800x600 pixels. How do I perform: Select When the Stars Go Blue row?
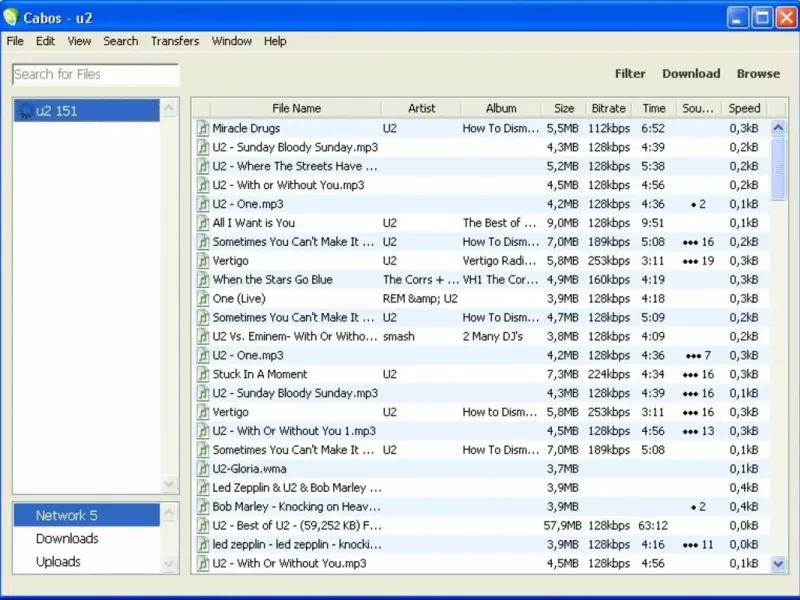[482, 280]
